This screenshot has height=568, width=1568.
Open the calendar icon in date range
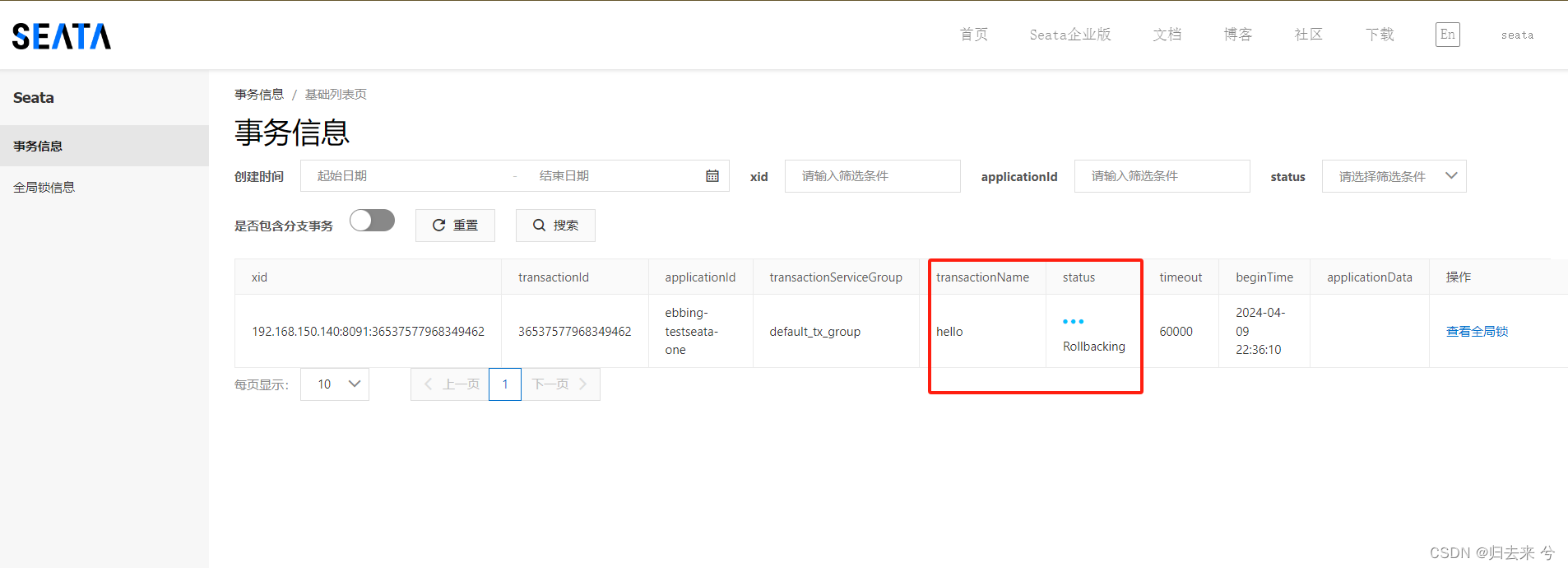[712, 176]
